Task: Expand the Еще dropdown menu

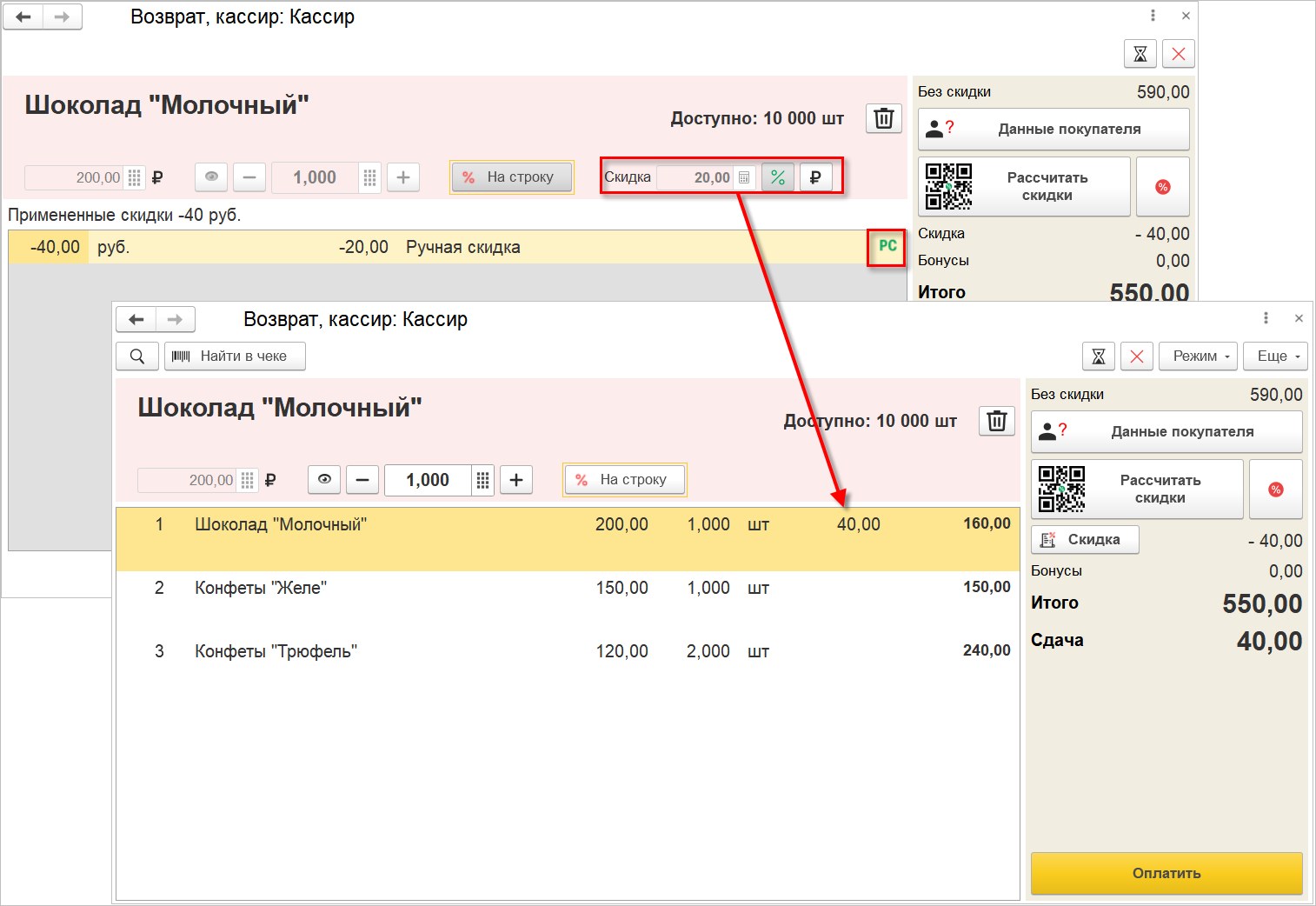Action: pyautogui.click(x=1275, y=356)
